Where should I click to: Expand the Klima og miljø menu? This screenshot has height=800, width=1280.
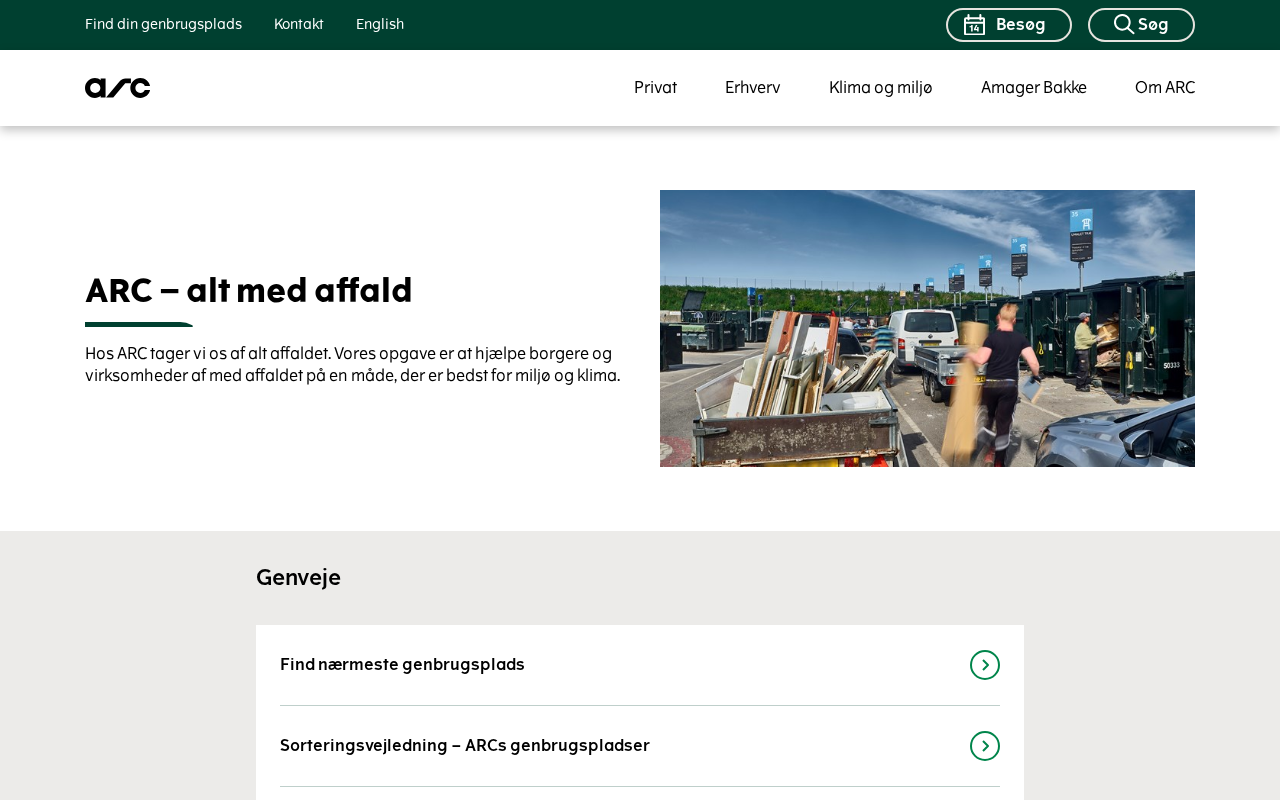pos(880,88)
